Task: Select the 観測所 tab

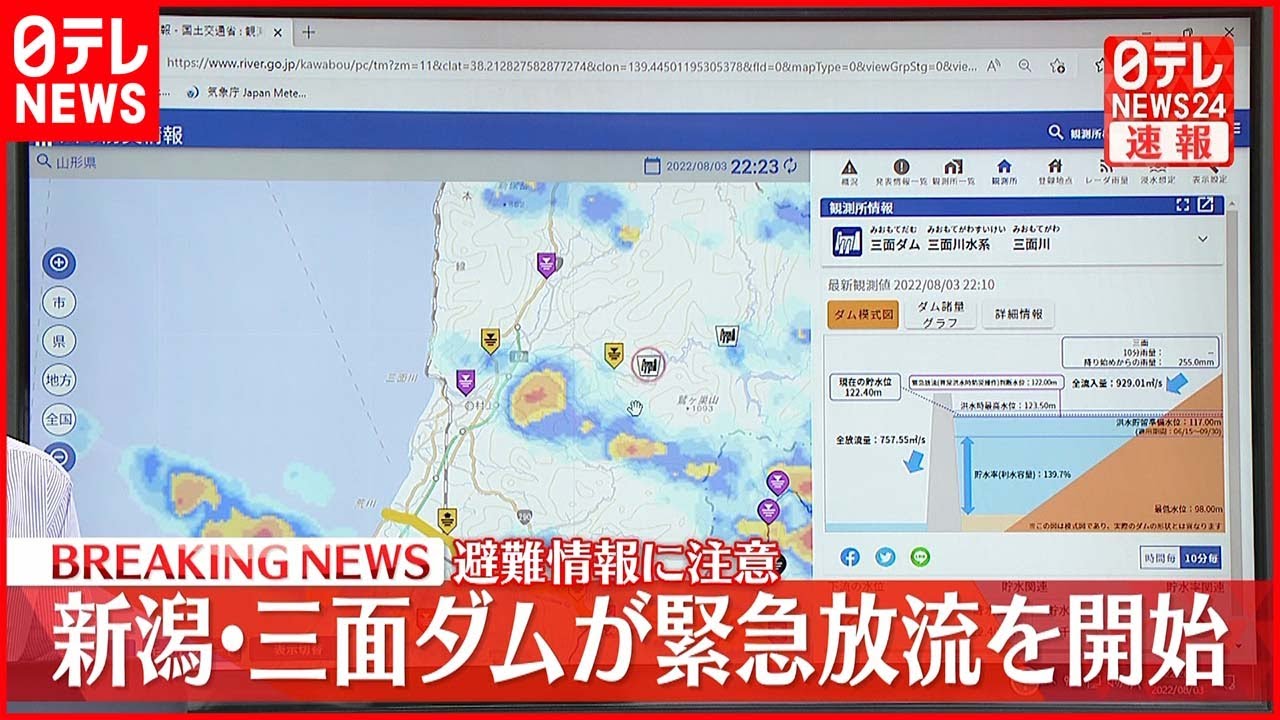Action: (1004, 170)
